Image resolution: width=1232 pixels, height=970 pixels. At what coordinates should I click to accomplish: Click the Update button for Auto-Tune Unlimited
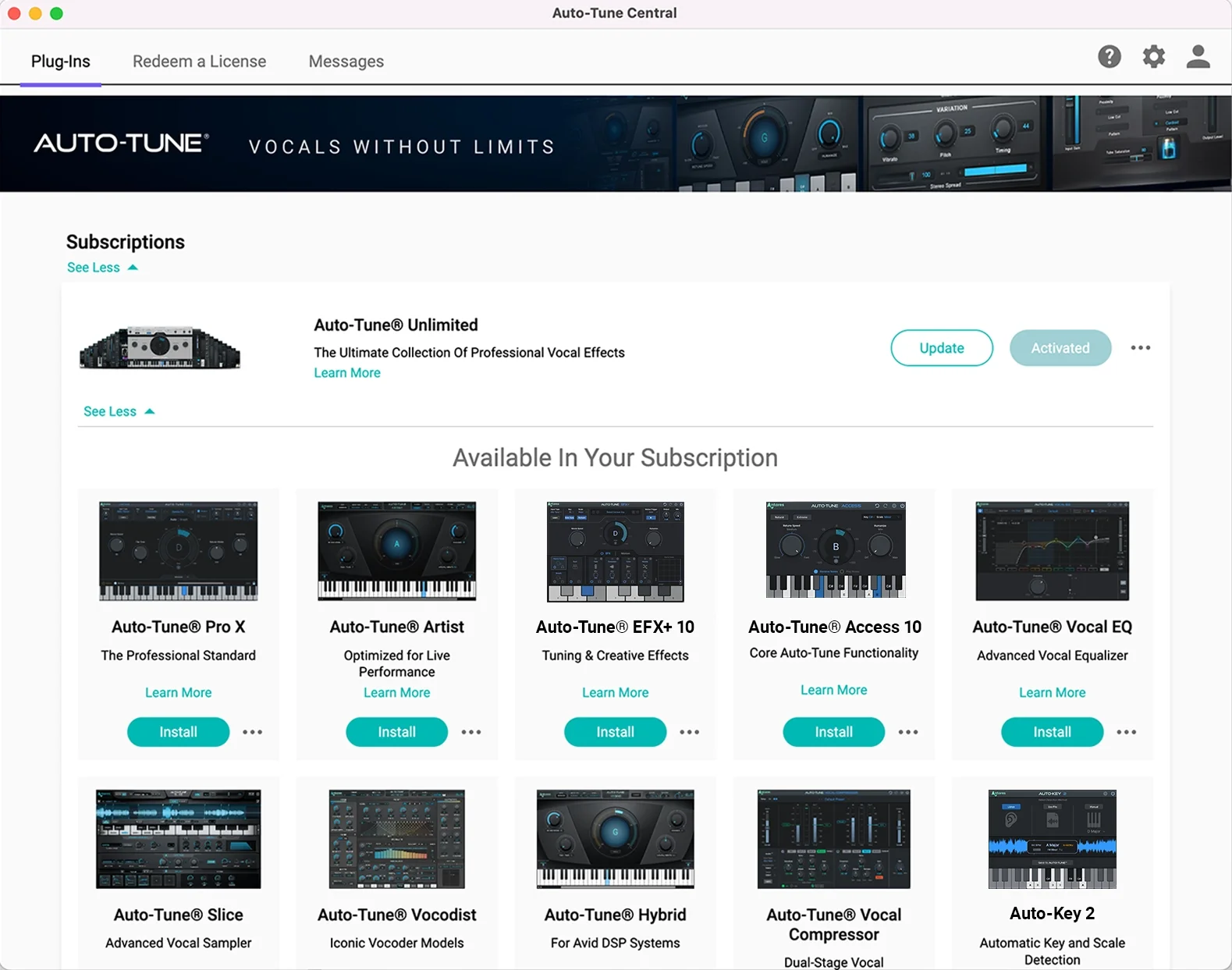coord(941,348)
